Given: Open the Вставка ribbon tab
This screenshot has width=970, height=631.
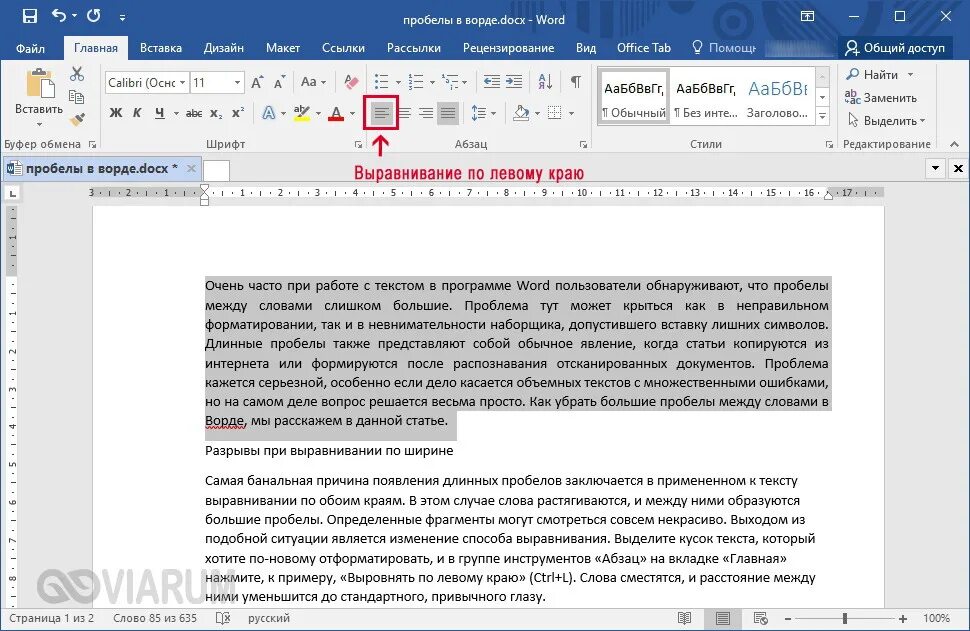Looking at the screenshot, I should point(161,48).
